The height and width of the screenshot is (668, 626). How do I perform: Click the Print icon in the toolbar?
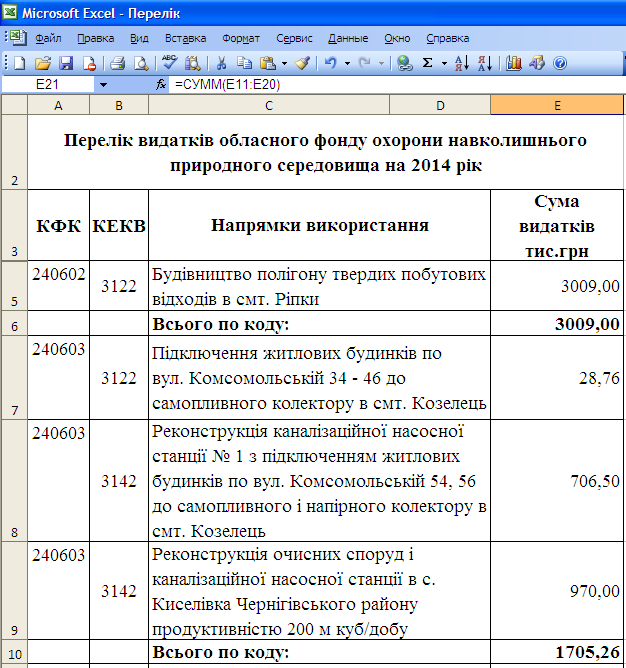pyautogui.click(x=117, y=62)
